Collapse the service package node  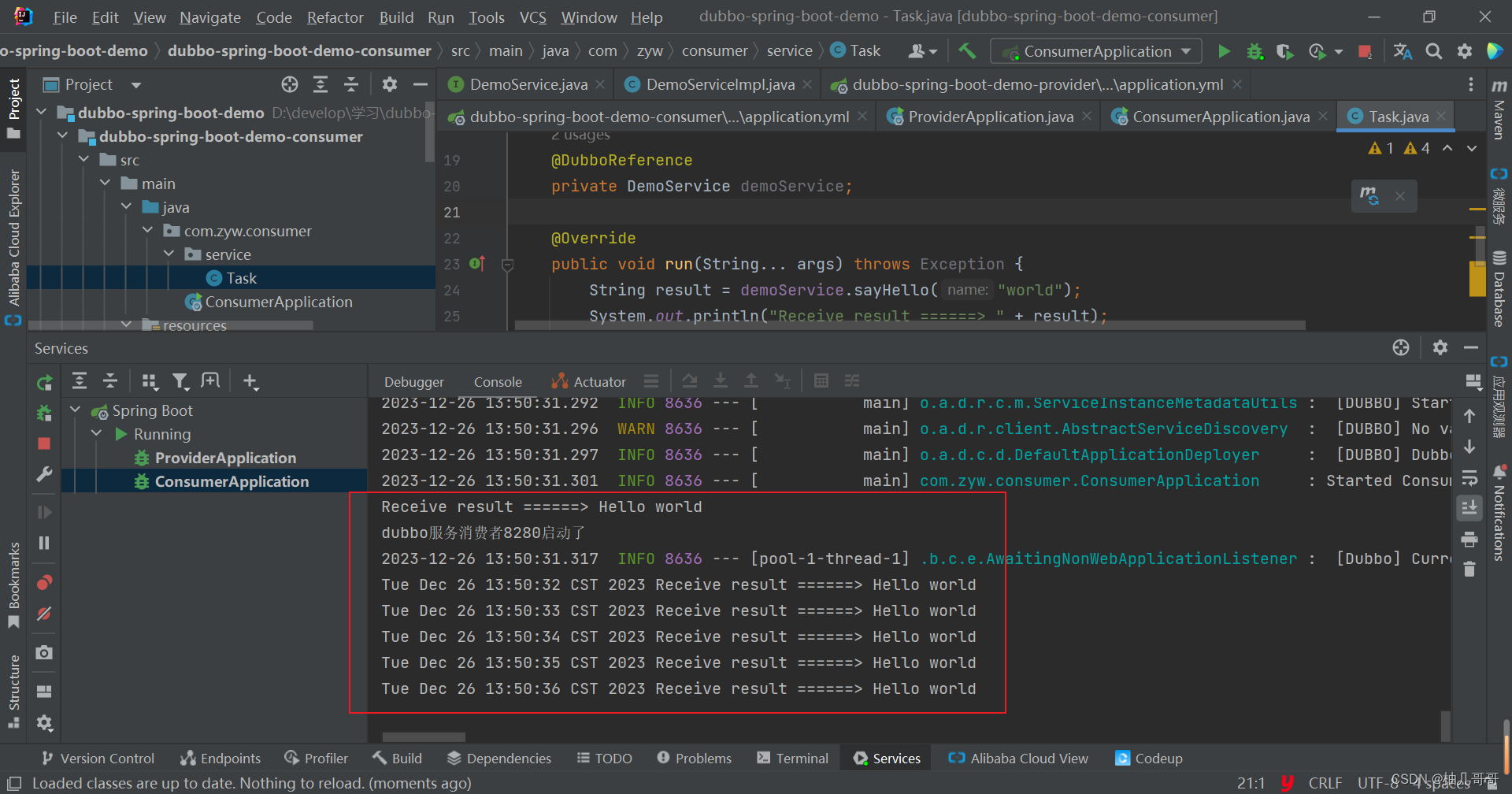coord(169,254)
